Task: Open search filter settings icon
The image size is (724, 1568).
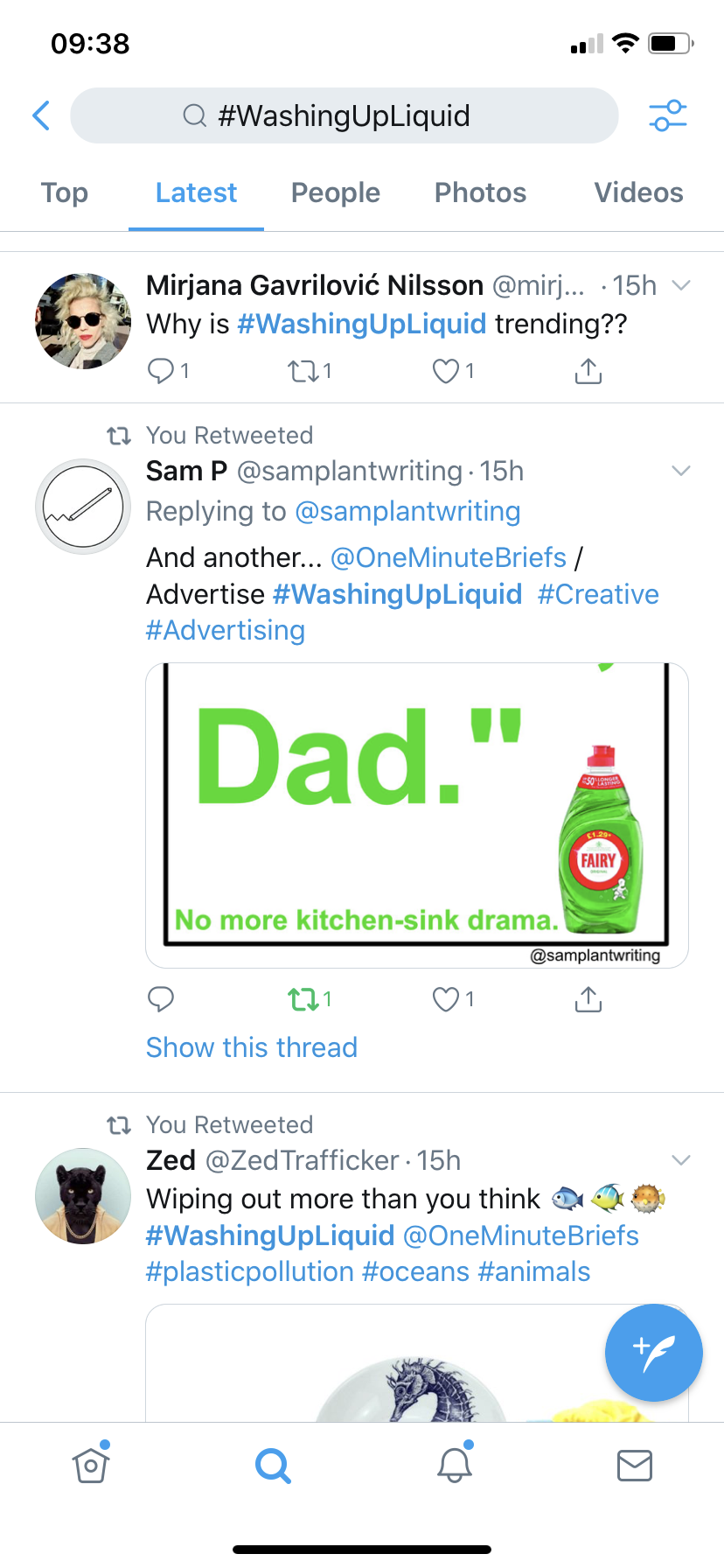Action: pos(667,115)
